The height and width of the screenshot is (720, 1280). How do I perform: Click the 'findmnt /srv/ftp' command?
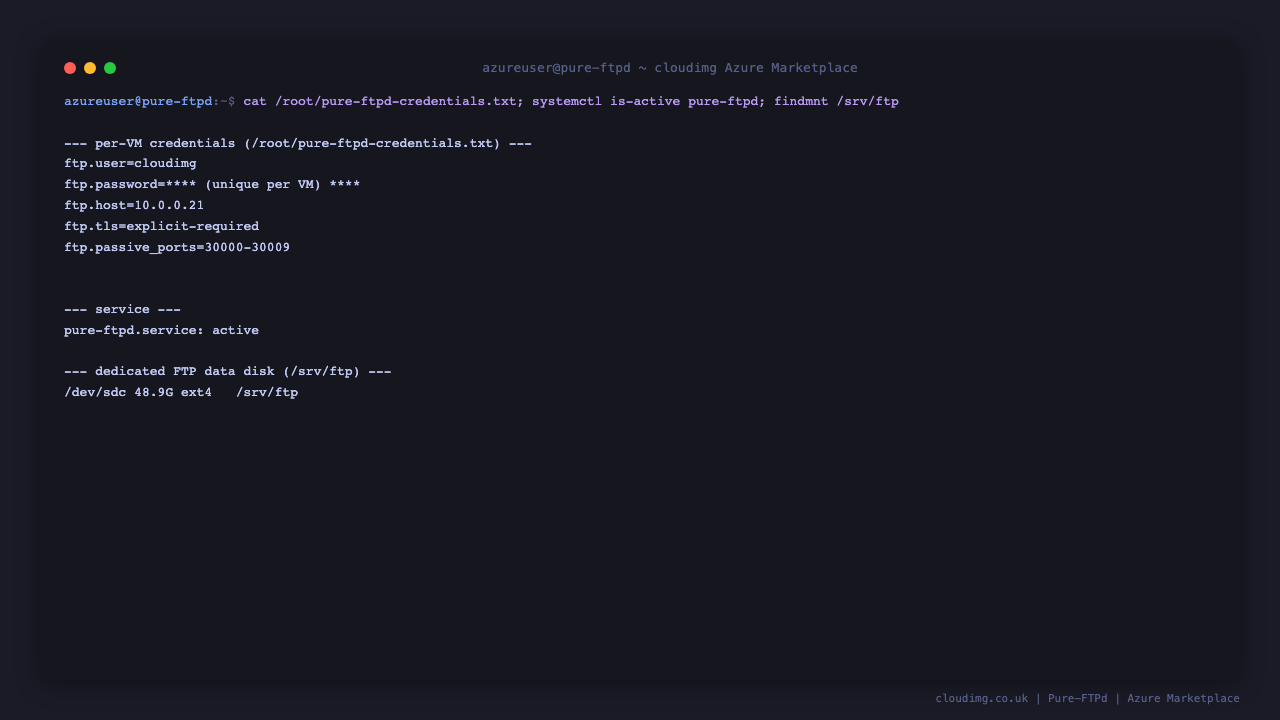pos(836,101)
